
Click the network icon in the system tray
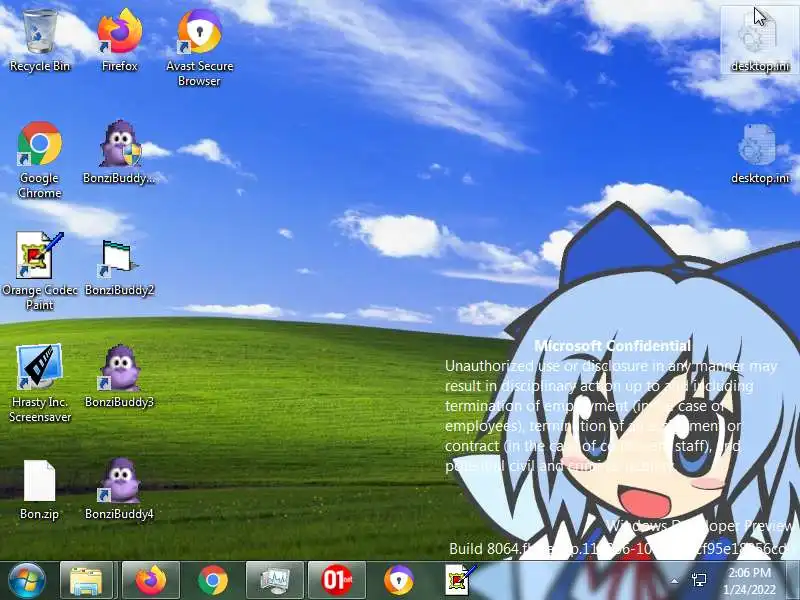click(x=699, y=580)
